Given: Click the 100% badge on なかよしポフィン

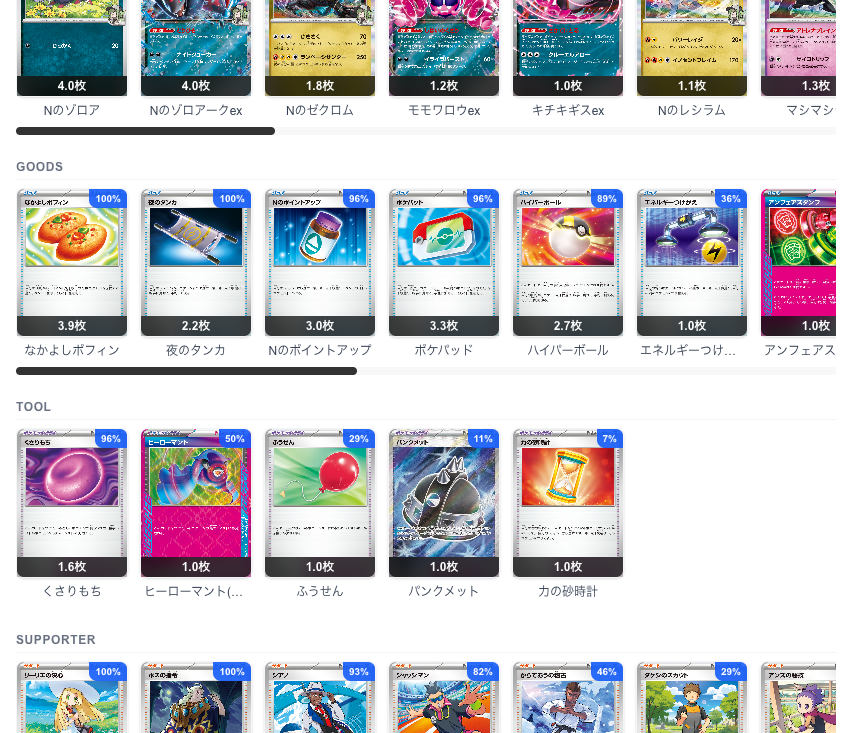Looking at the screenshot, I should point(108,199).
